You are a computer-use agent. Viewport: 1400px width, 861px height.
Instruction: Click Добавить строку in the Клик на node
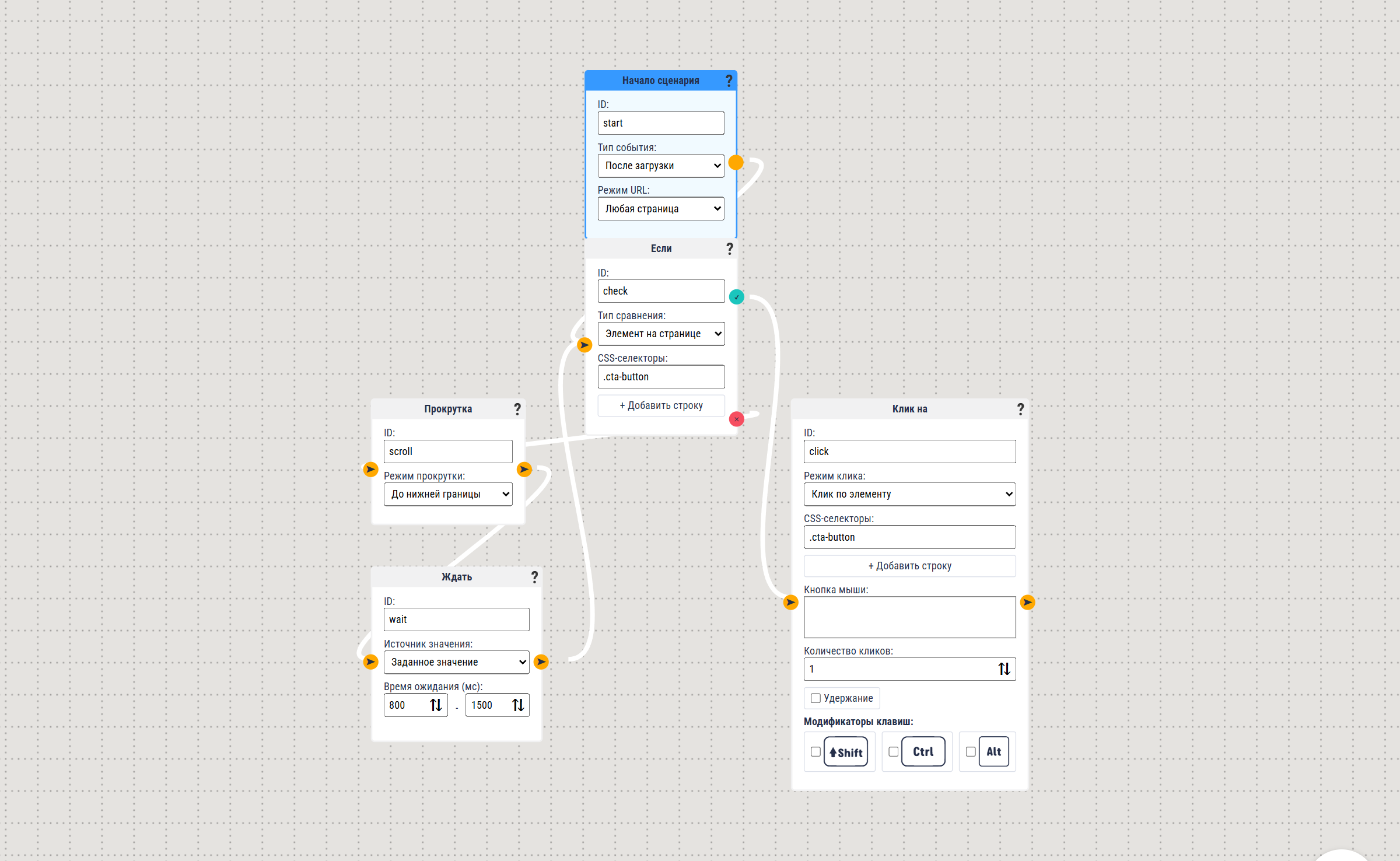909,566
